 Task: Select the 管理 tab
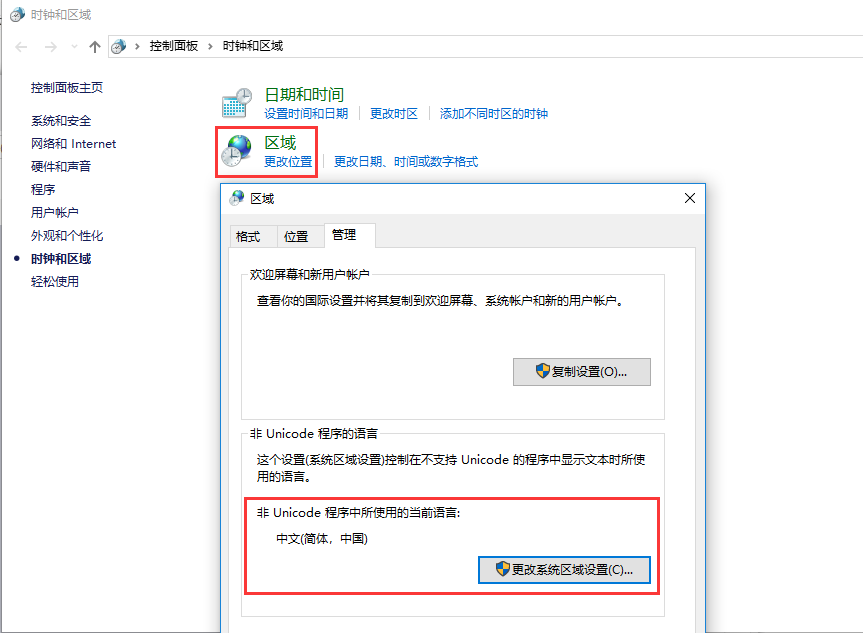[350, 236]
